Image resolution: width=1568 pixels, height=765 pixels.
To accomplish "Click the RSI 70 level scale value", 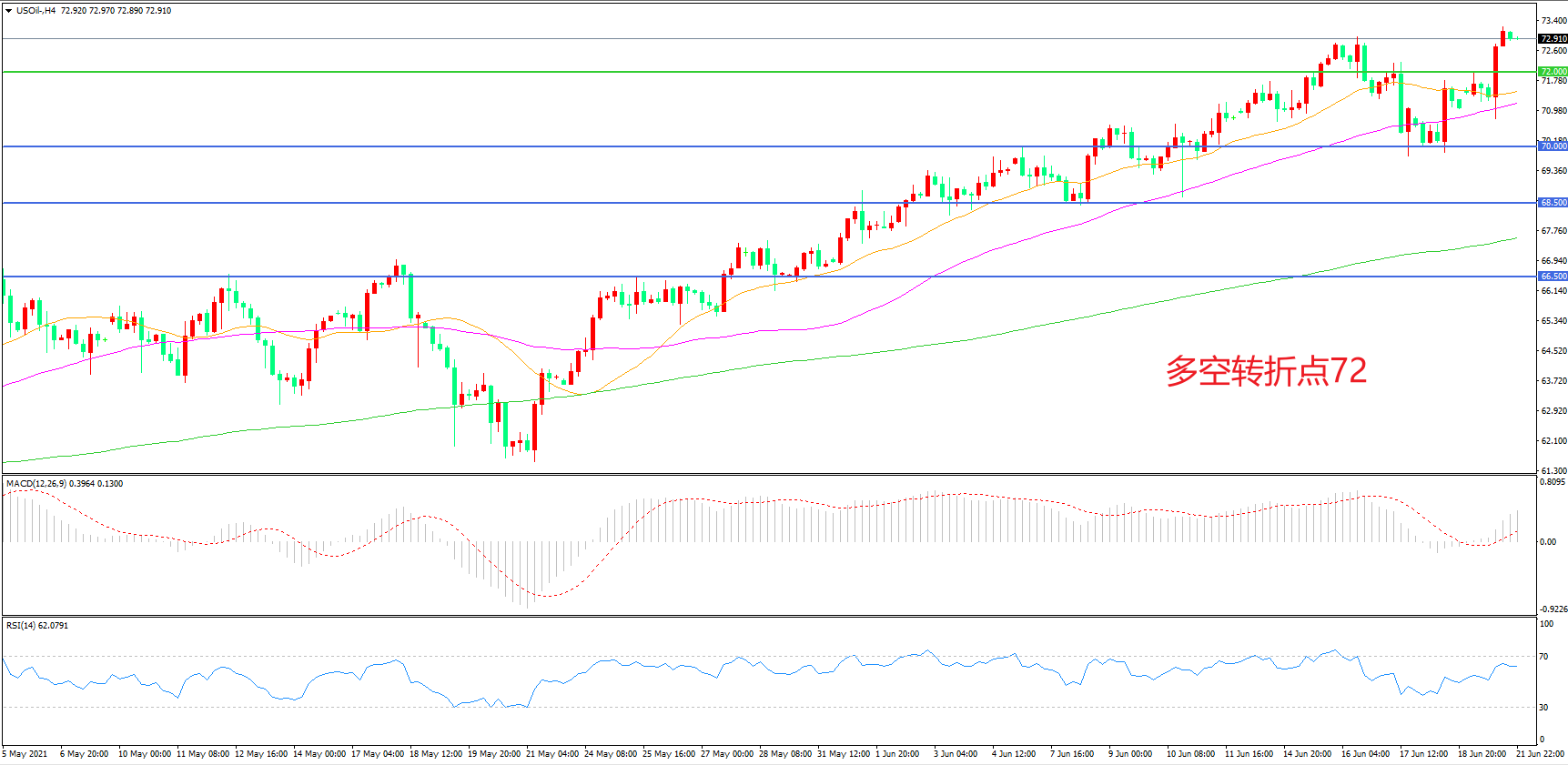I will pos(1543,657).
